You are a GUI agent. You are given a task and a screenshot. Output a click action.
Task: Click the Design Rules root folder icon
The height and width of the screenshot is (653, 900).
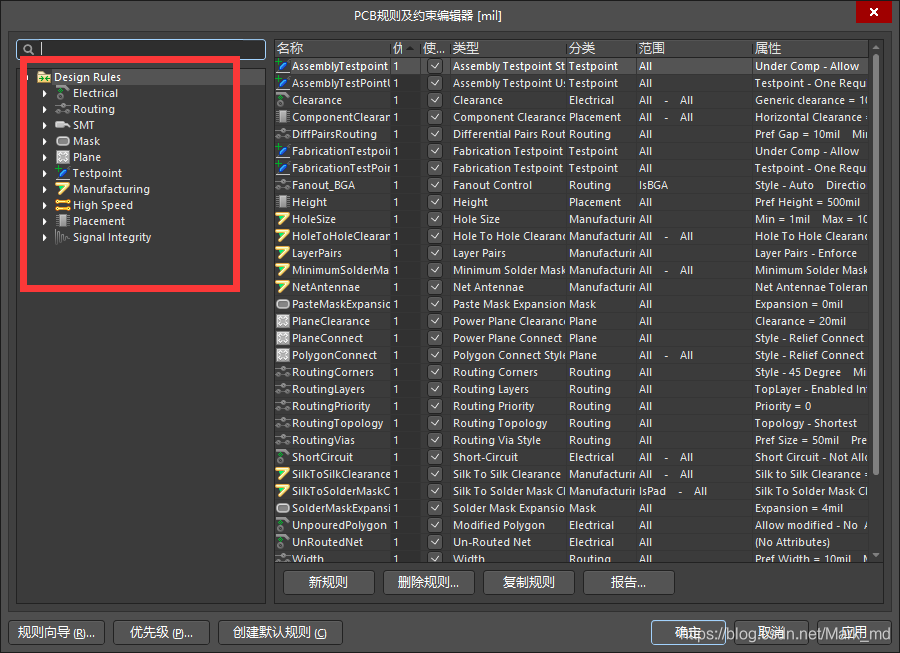pyautogui.click(x=44, y=77)
